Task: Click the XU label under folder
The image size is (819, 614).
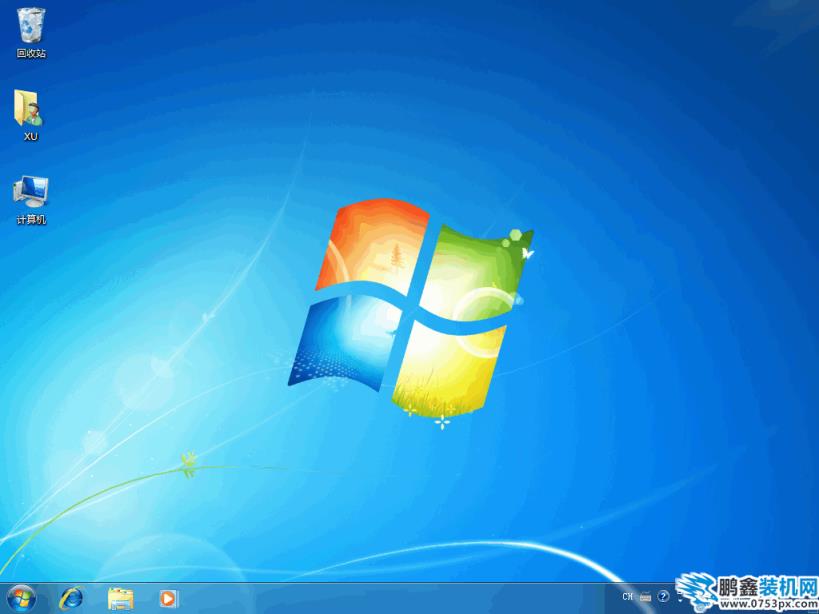Action: 31,136
